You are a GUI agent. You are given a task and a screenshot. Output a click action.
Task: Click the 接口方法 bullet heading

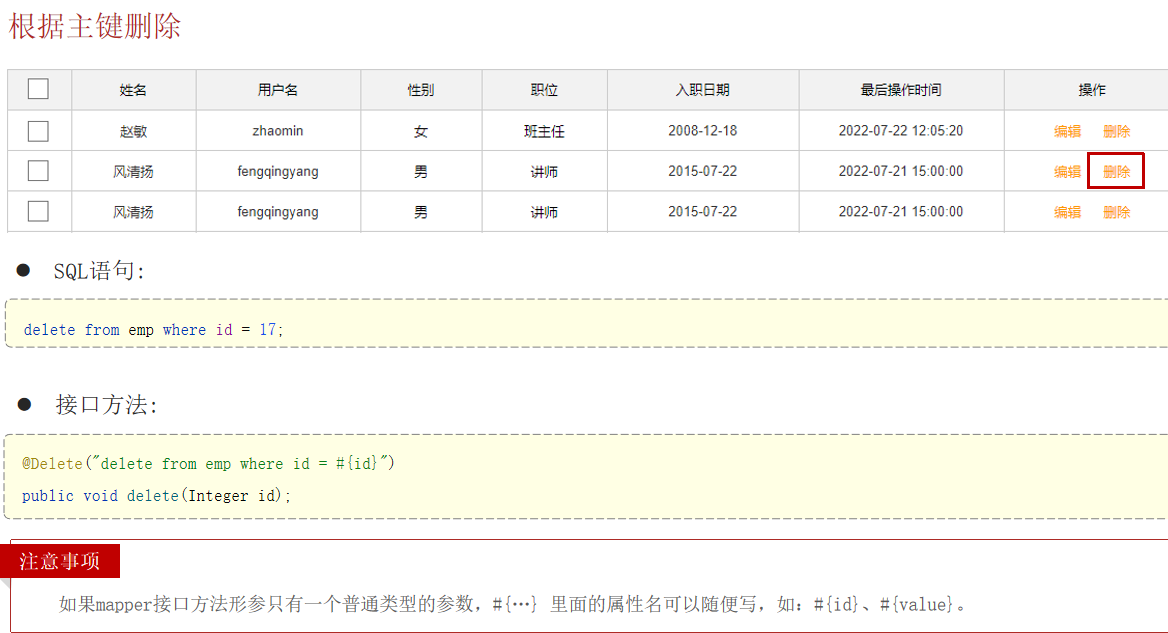(106, 404)
